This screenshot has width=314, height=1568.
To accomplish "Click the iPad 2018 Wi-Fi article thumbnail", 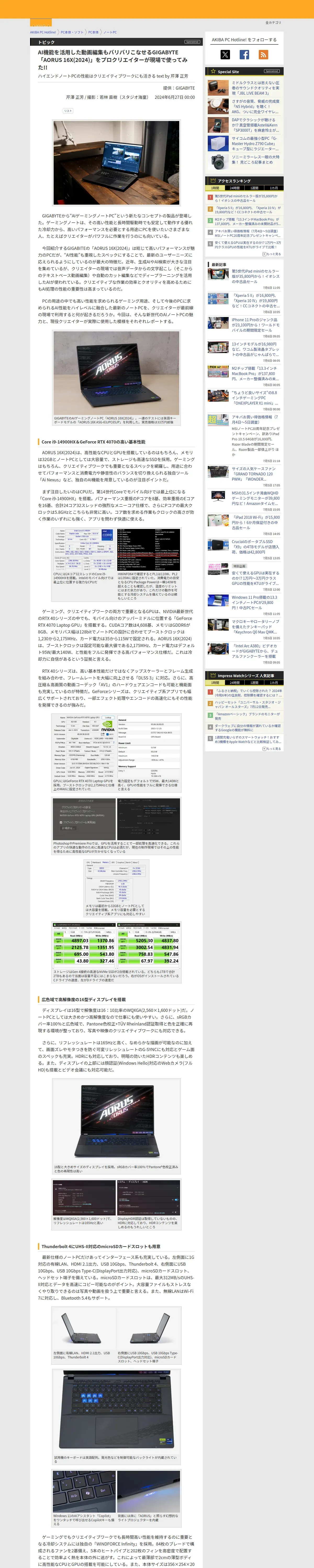I will point(218,520).
